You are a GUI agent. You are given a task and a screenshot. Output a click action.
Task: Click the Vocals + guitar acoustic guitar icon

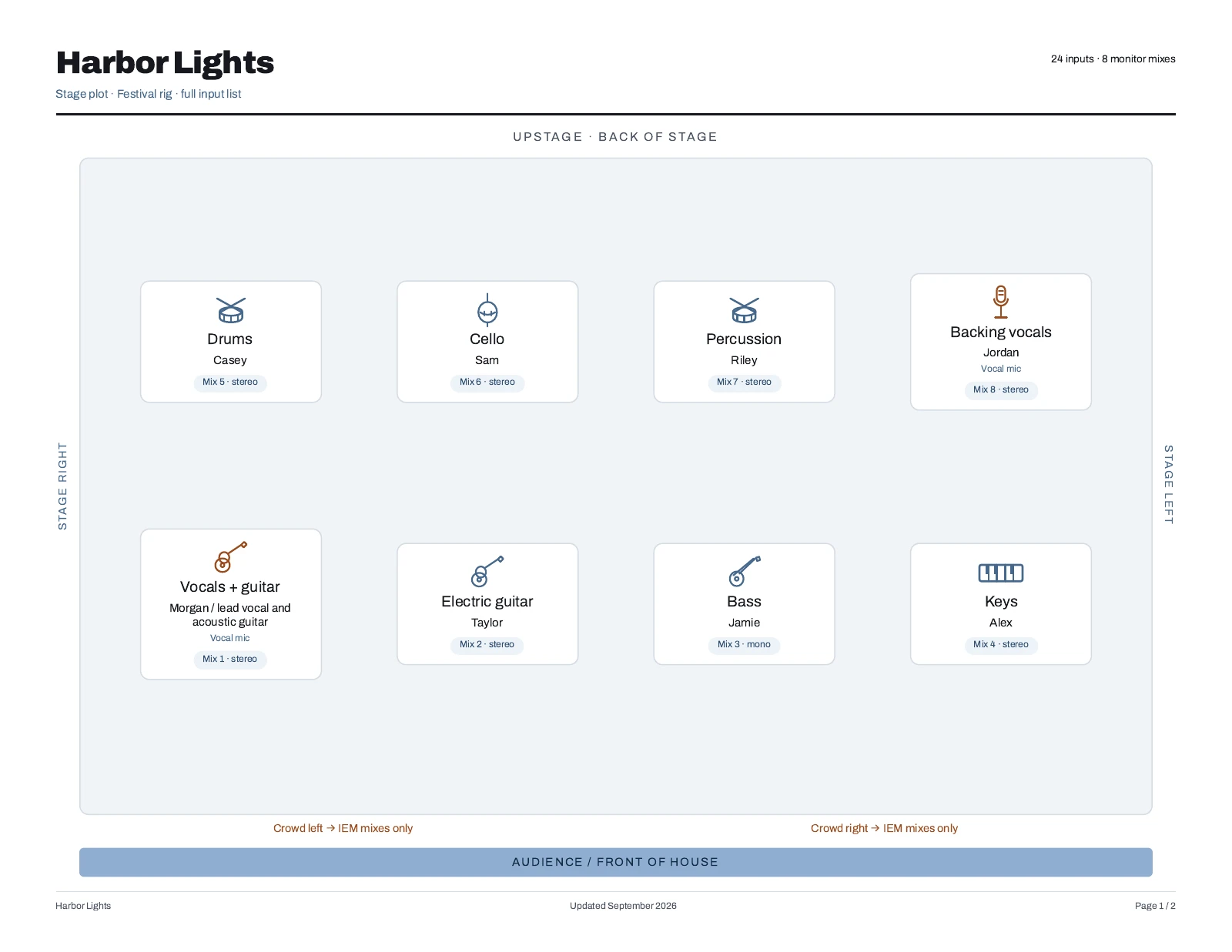click(x=231, y=557)
